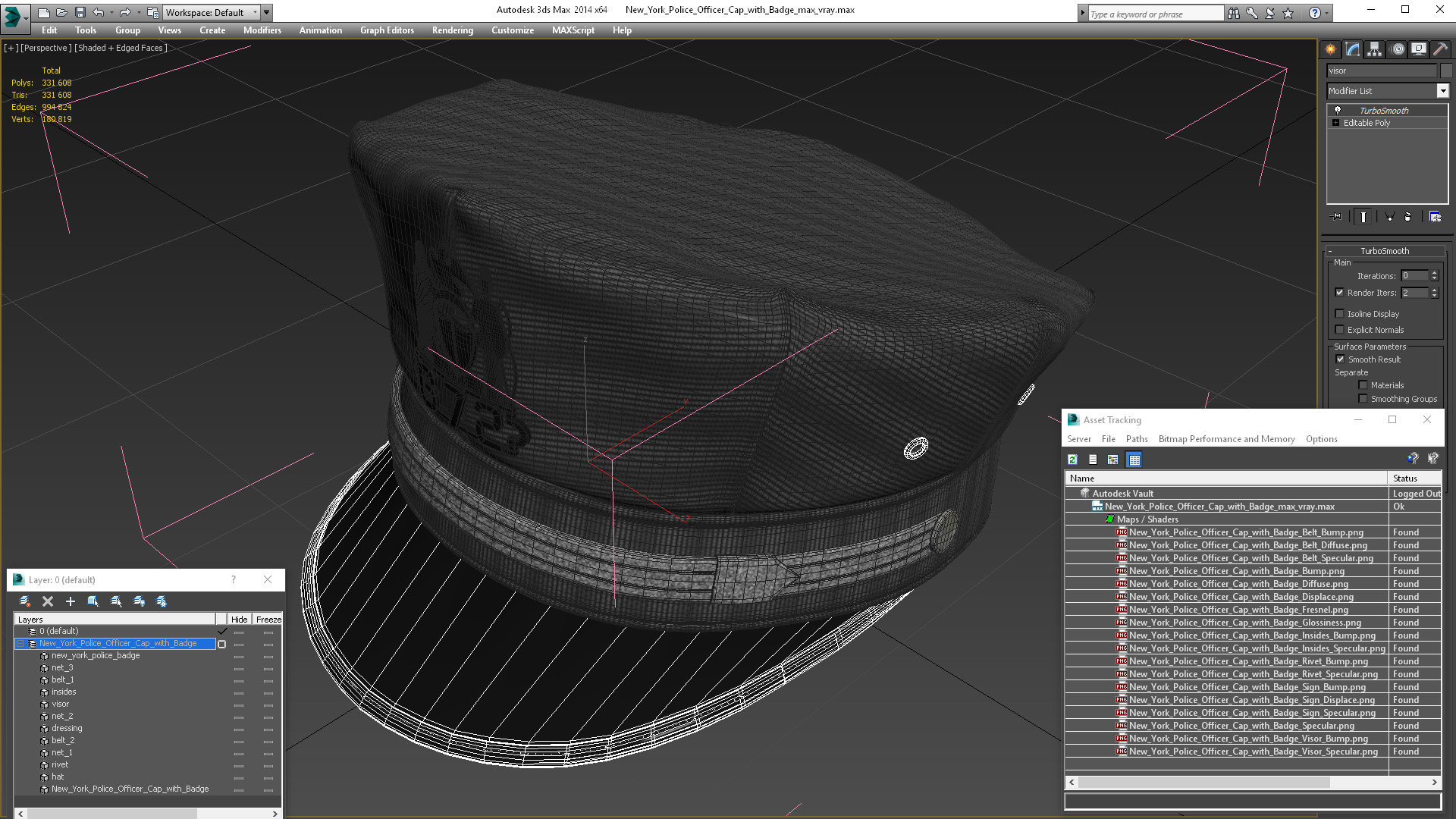The width and height of the screenshot is (1456, 819).
Task: Click the Open File folder icon
Action: click(62, 12)
